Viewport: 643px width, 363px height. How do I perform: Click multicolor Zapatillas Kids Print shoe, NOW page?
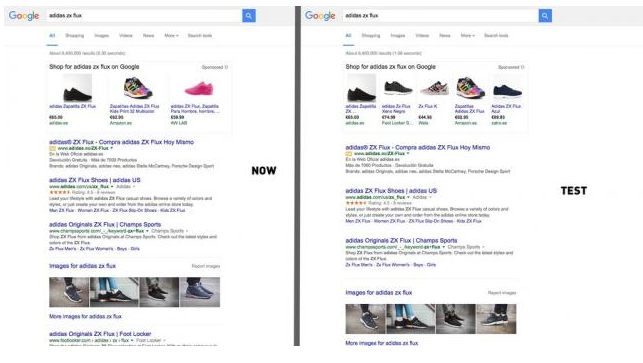[x=137, y=87]
